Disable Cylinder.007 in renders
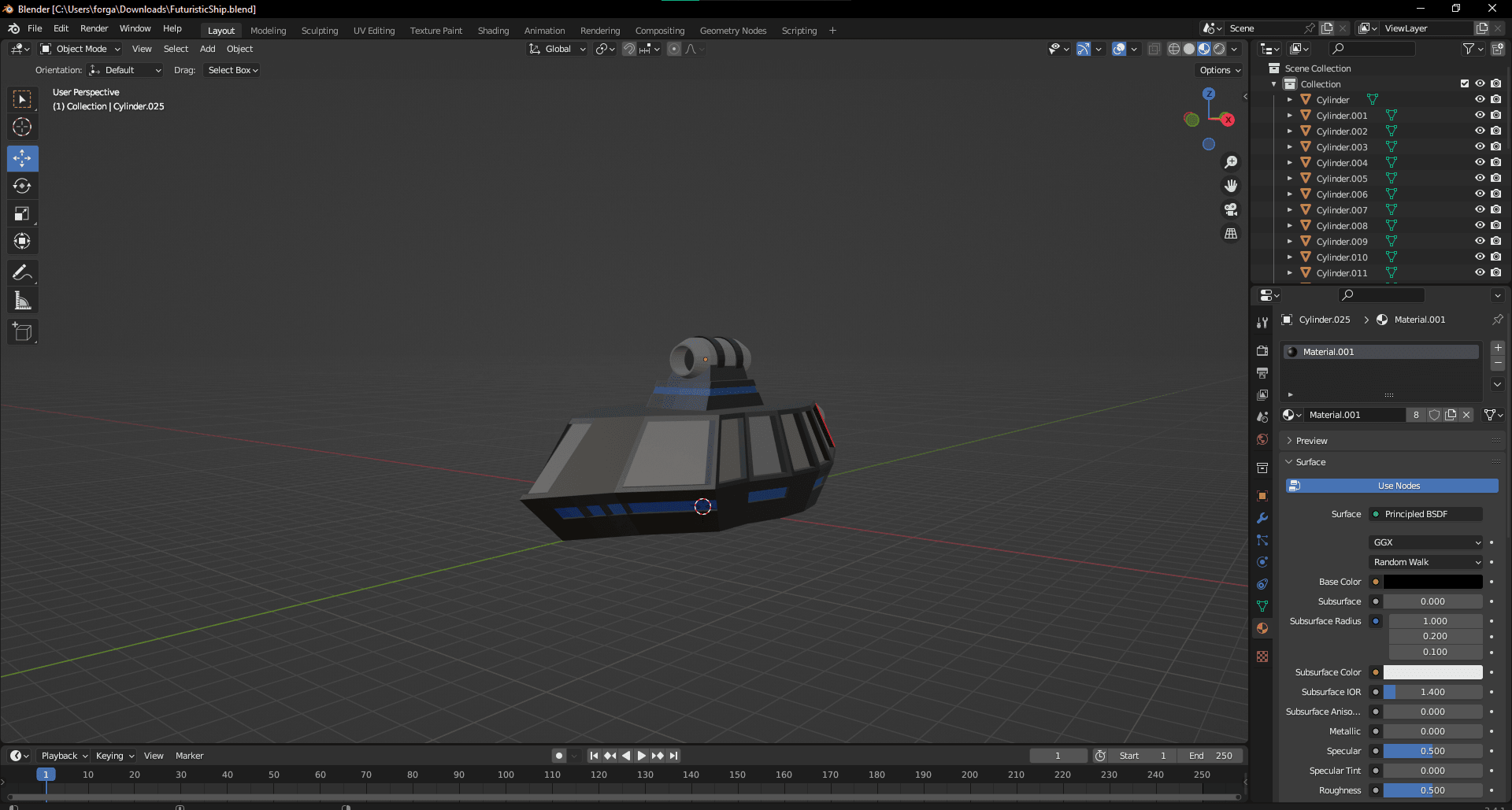 1495,209
